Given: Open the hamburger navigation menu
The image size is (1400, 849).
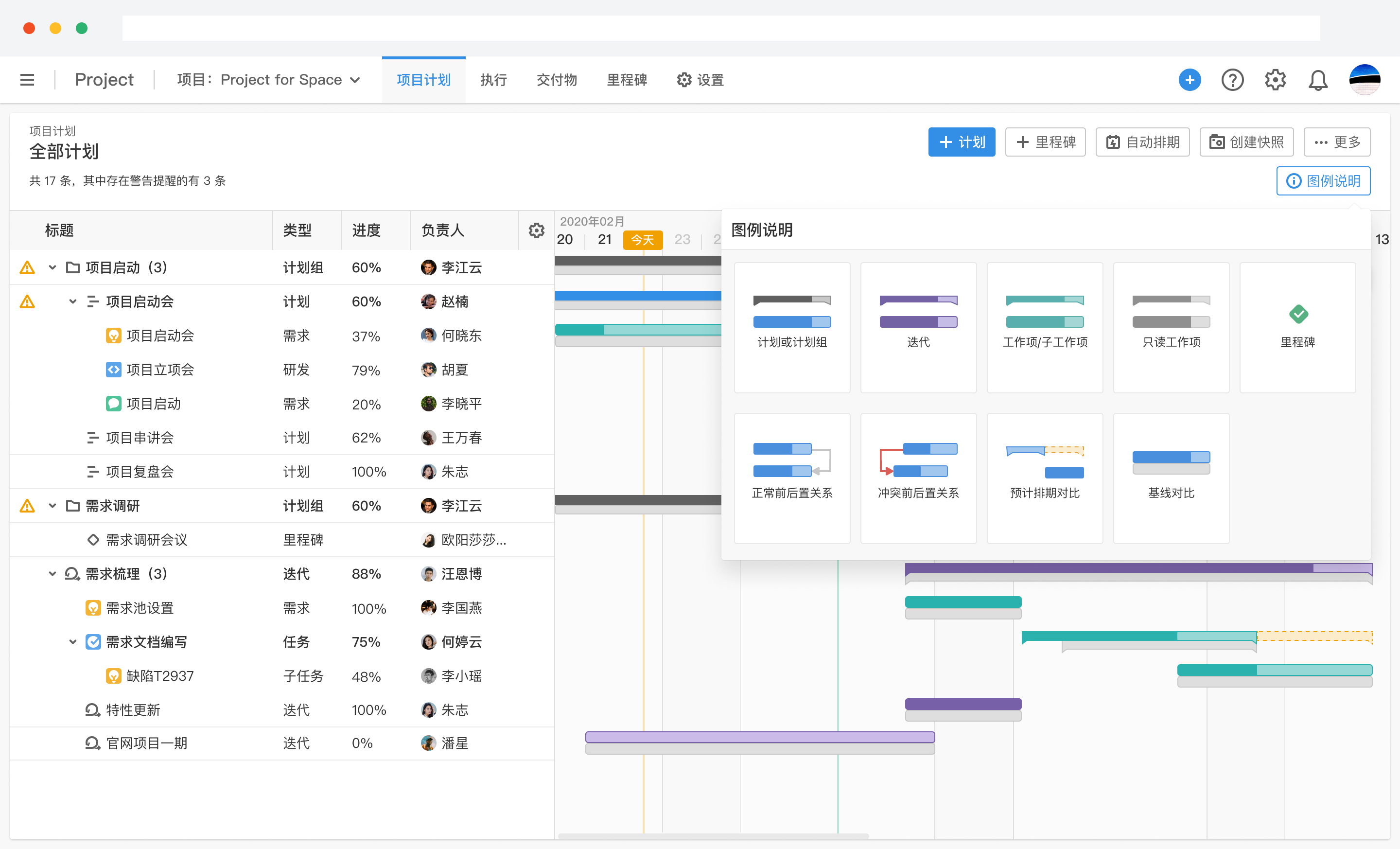Looking at the screenshot, I should pyautogui.click(x=27, y=80).
